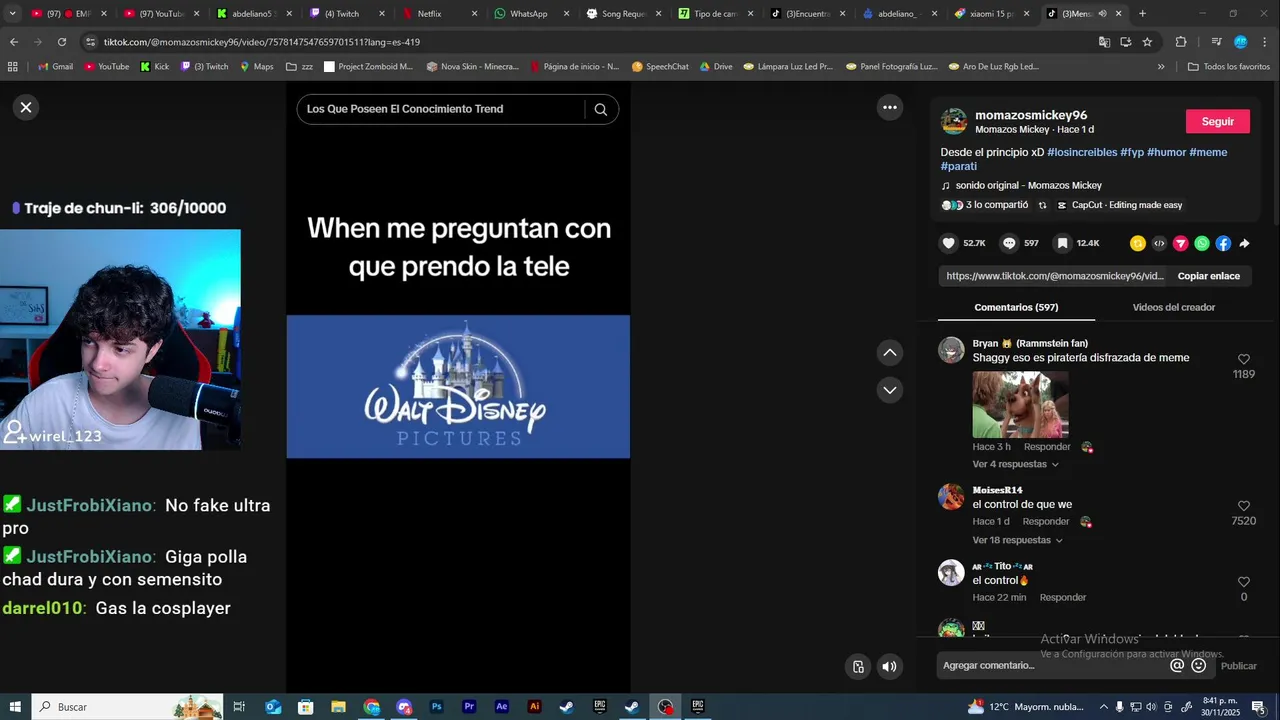Go to next video with down arrow

[889, 390]
